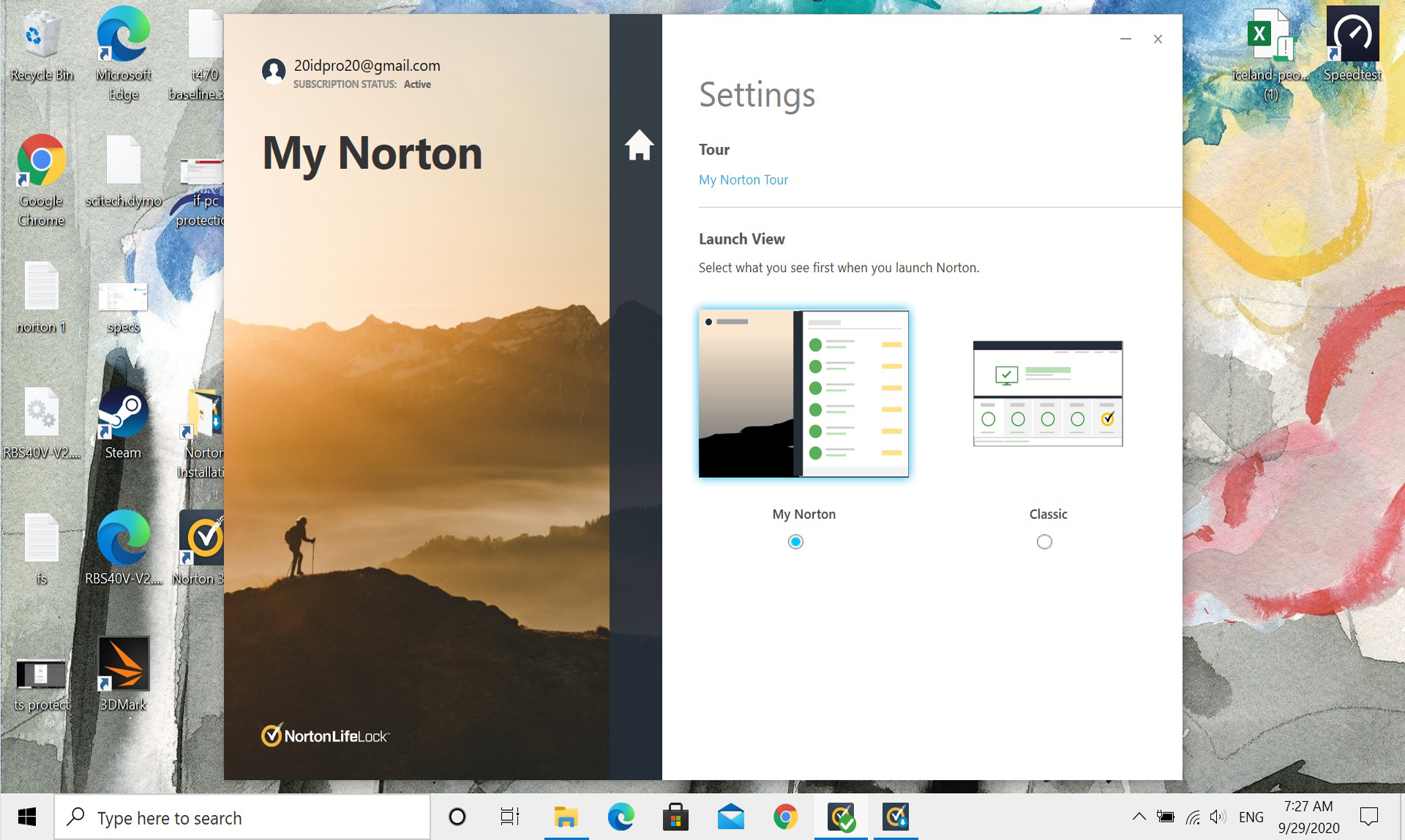
Task: Open the fs desktop file
Action: (x=42, y=549)
